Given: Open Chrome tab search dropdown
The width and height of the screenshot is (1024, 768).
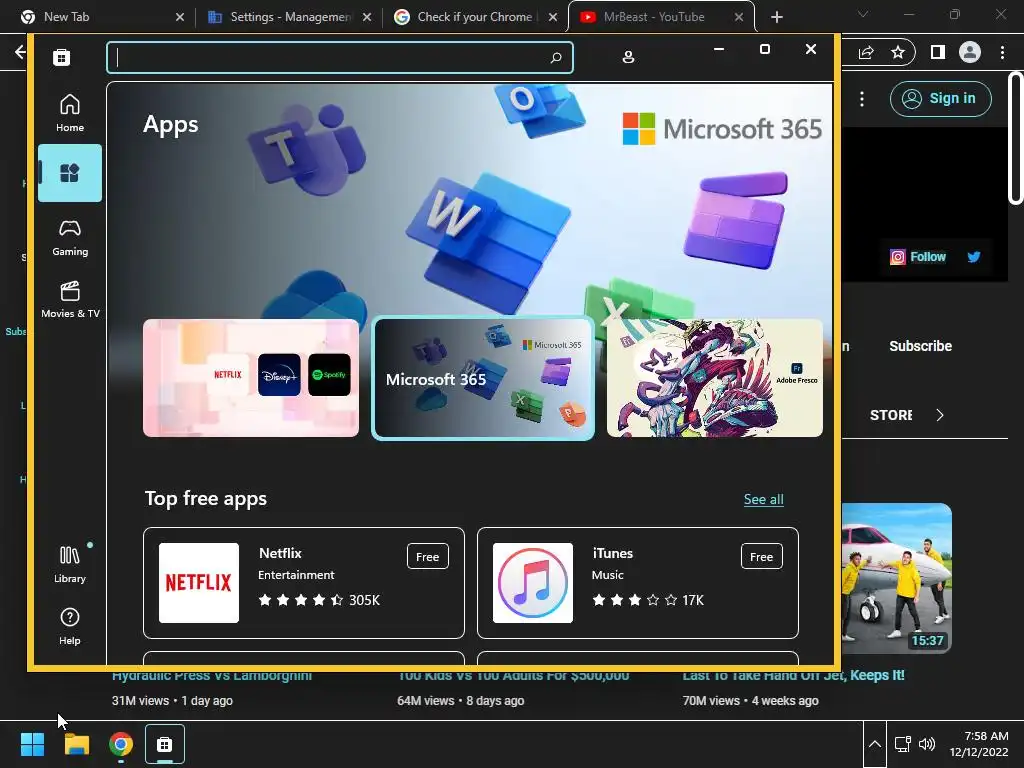Looking at the screenshot, I should pos(863,14).
